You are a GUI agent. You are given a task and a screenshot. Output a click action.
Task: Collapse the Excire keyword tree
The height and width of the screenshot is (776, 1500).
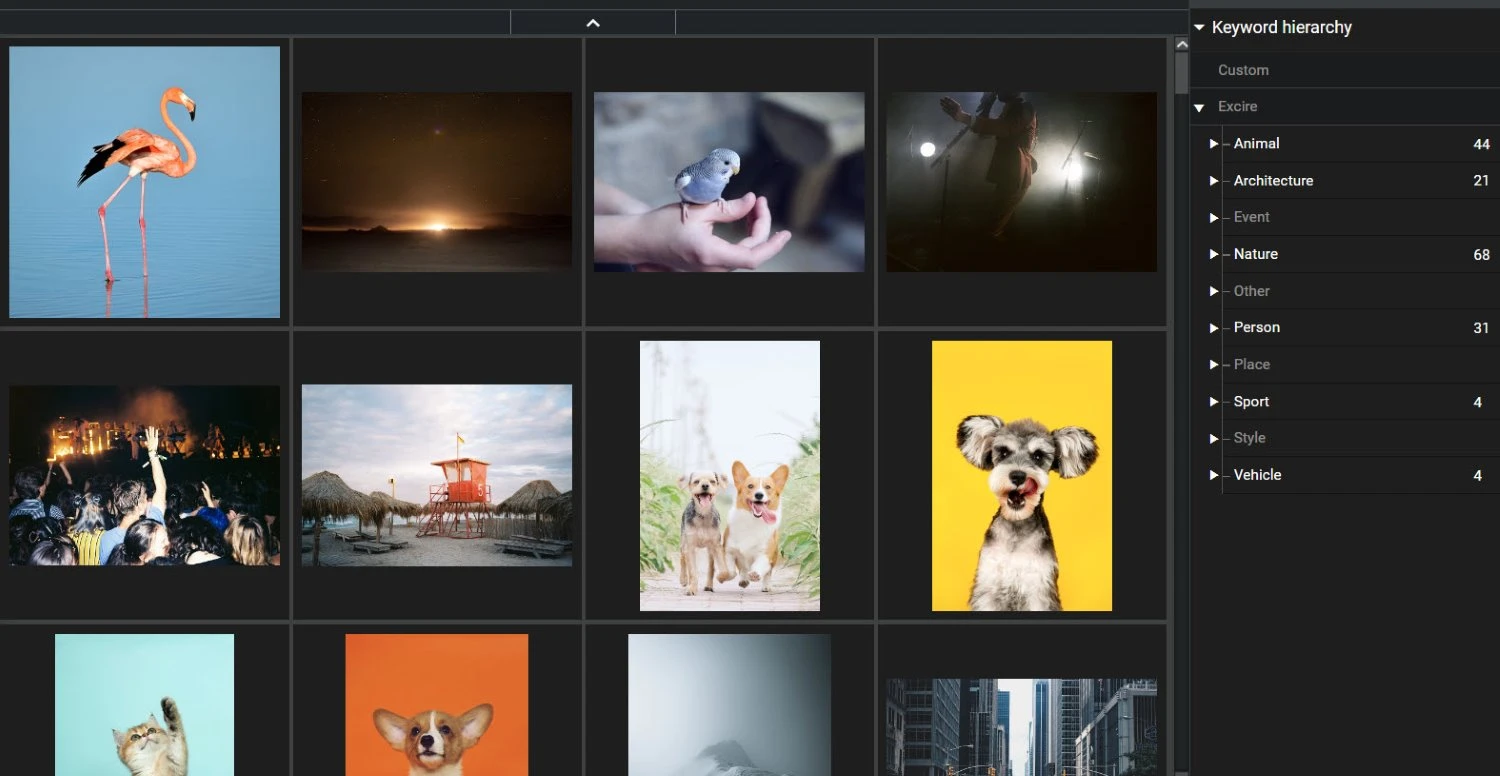coord(1199,106)
